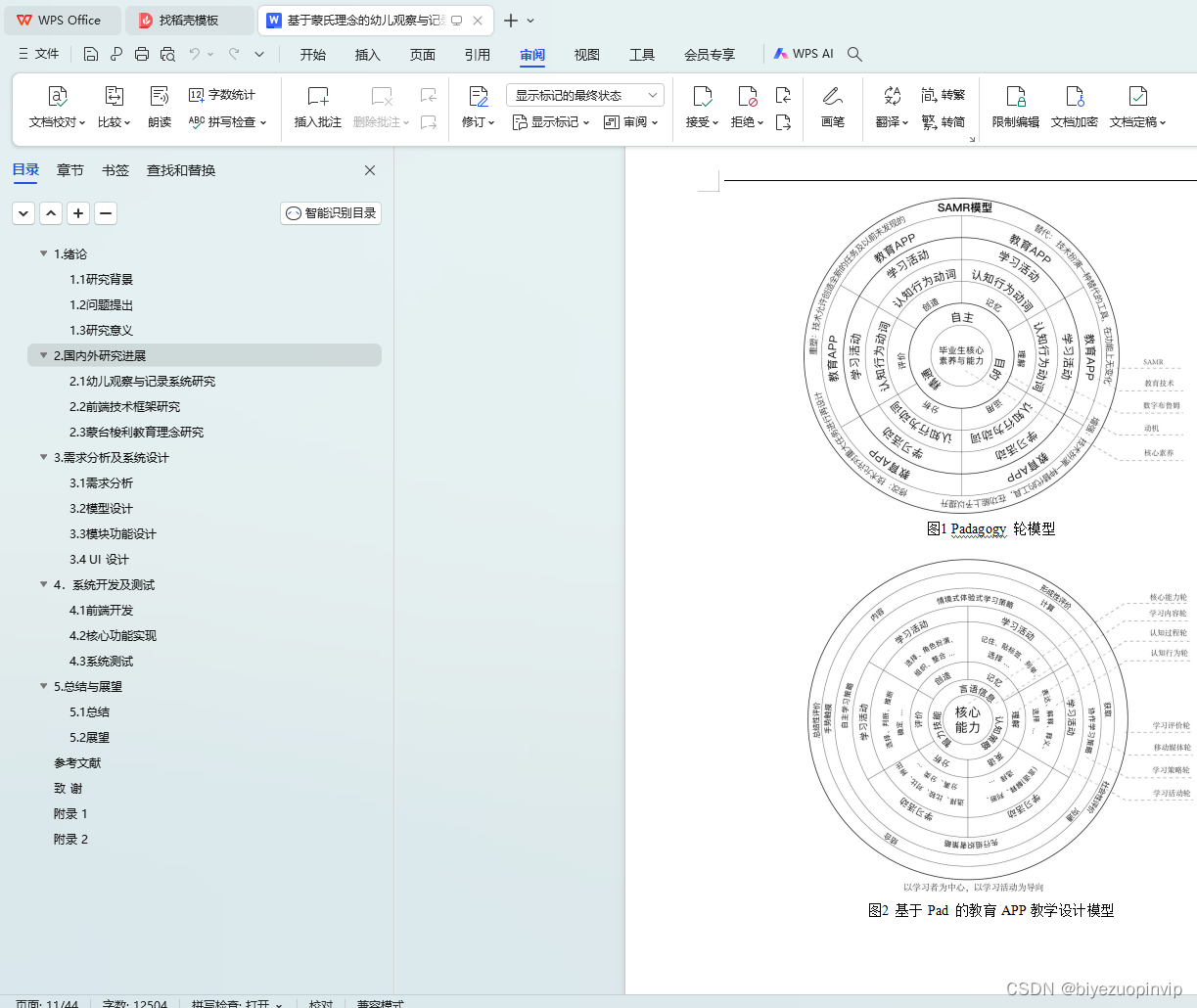Open the 比较 compare documents tool

click(114, 108)
